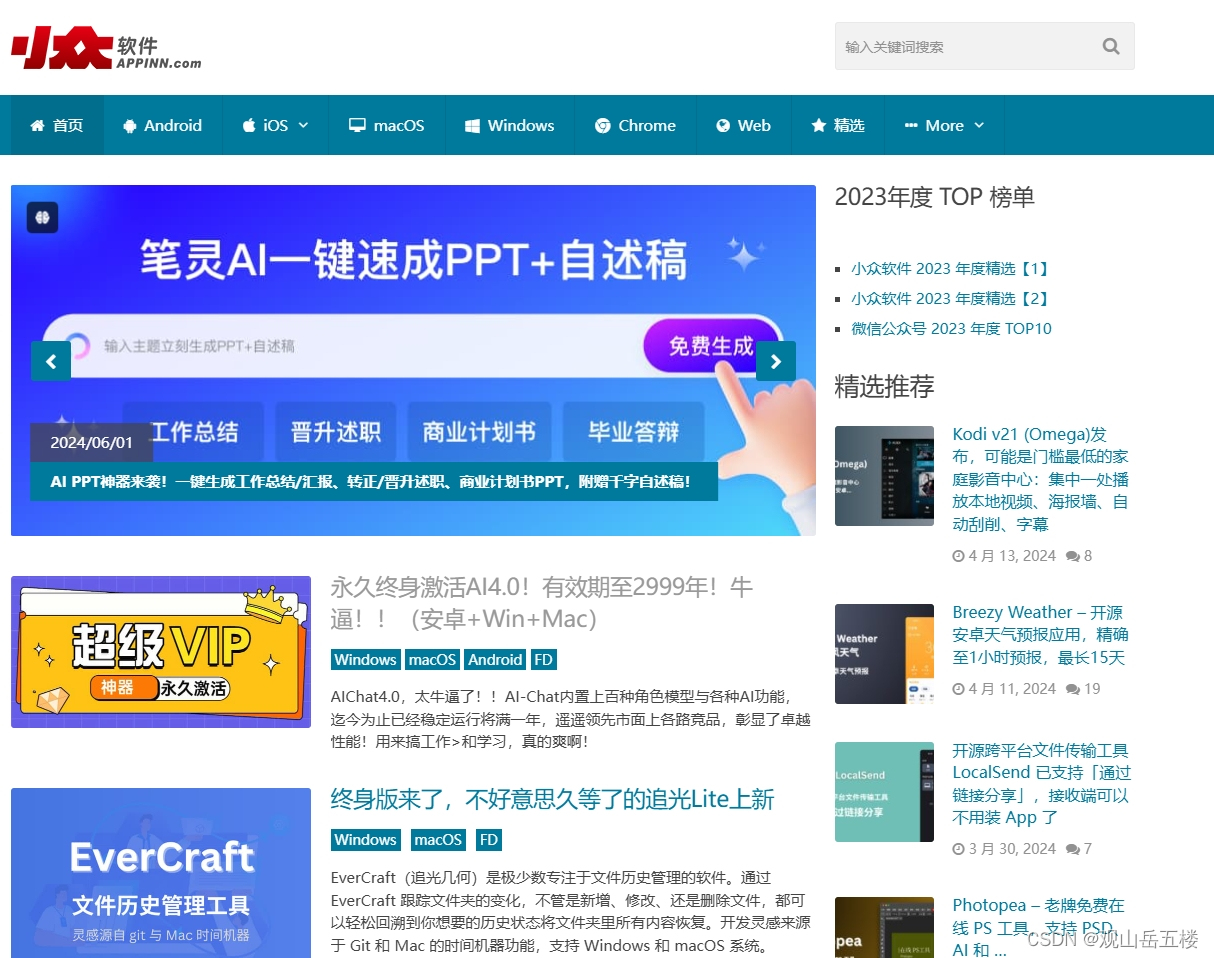Click the next-slide arrow on the carousel
This screenshot has height=958, width=1214.
776,360
